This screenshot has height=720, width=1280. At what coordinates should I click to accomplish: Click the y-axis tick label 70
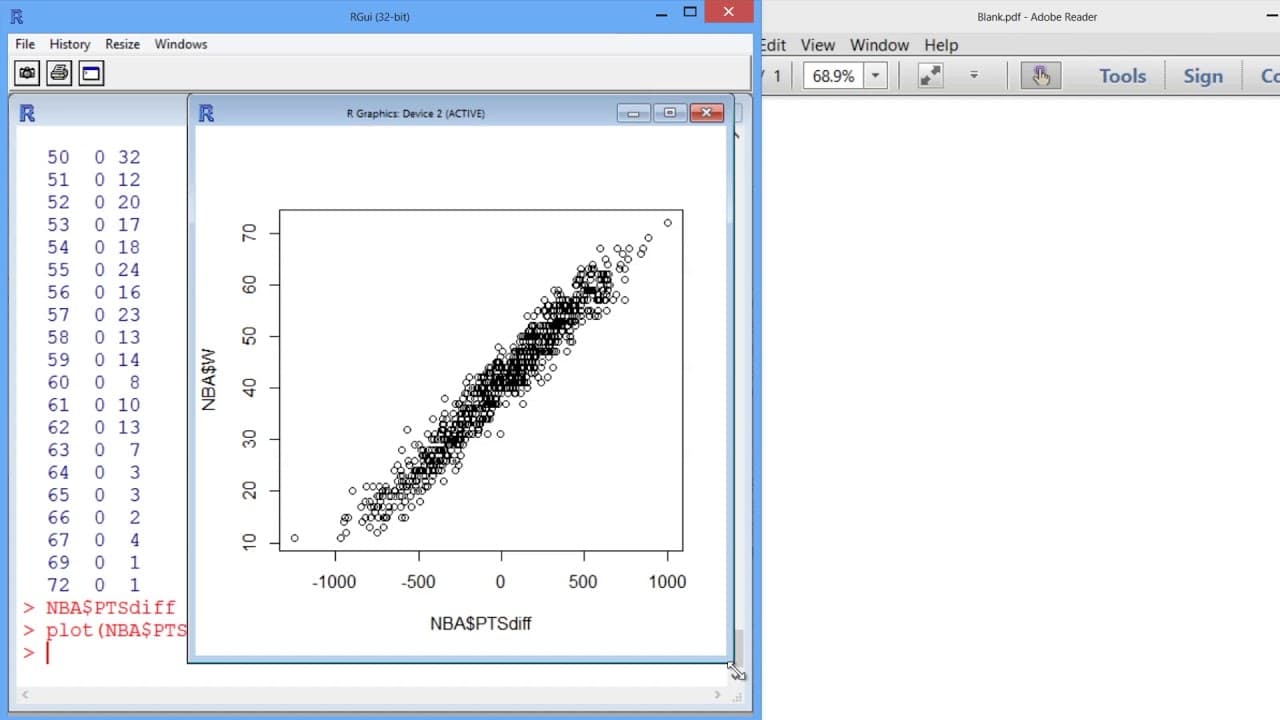pos(250,232)
